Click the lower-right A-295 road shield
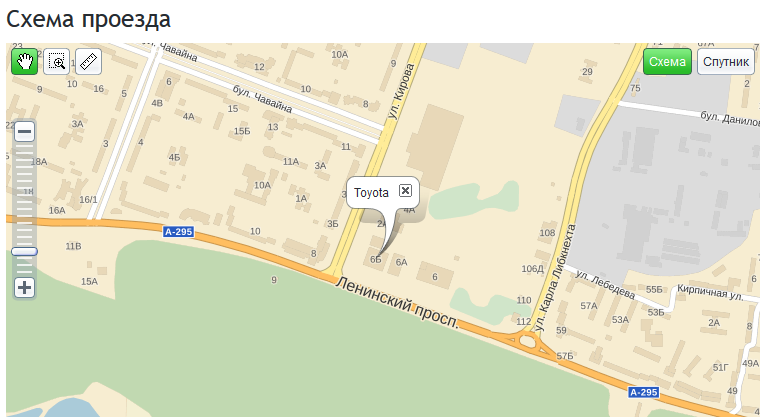This screenshot has height=417, width=768. point(644,392)
